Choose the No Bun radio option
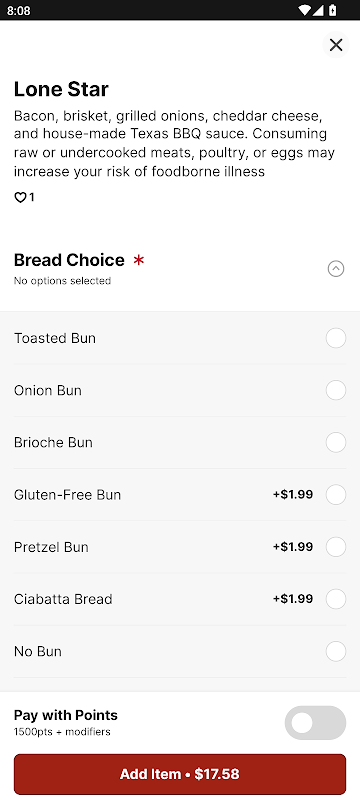Image resolution: width=360 pixels, height=800 pixels. (x=336, y=652)
